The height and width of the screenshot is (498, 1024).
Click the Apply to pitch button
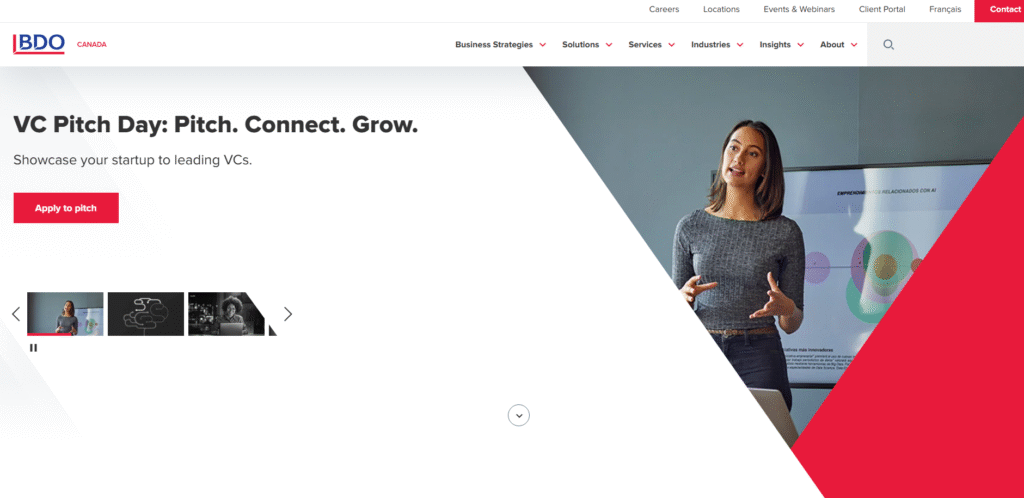[x=66, y=208]
